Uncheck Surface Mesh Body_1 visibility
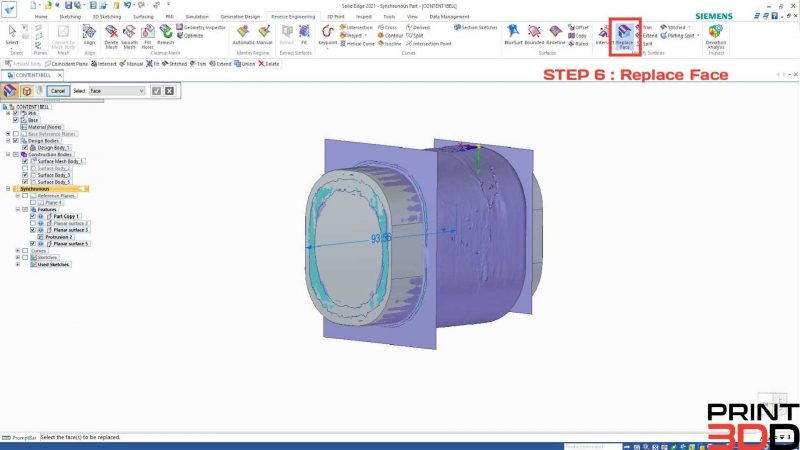 25,161
